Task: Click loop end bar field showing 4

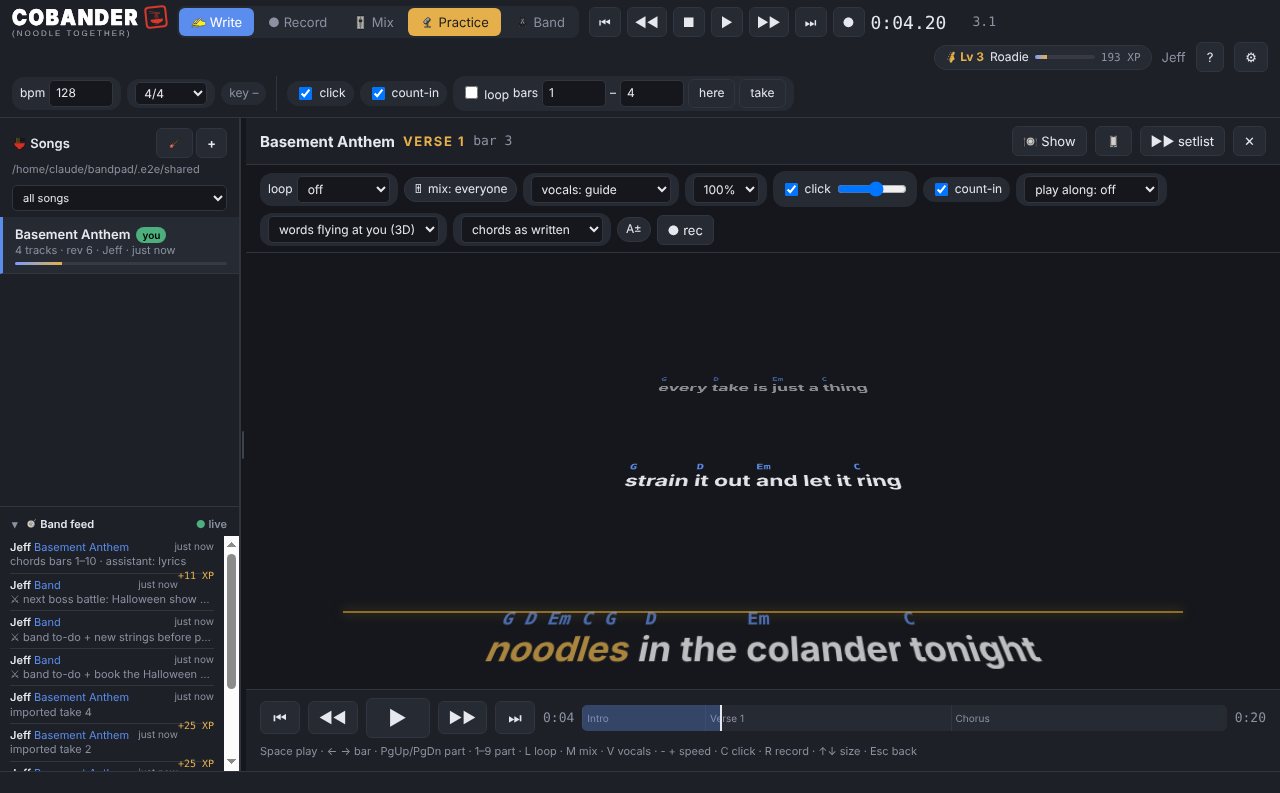Action: coord(652,93)
